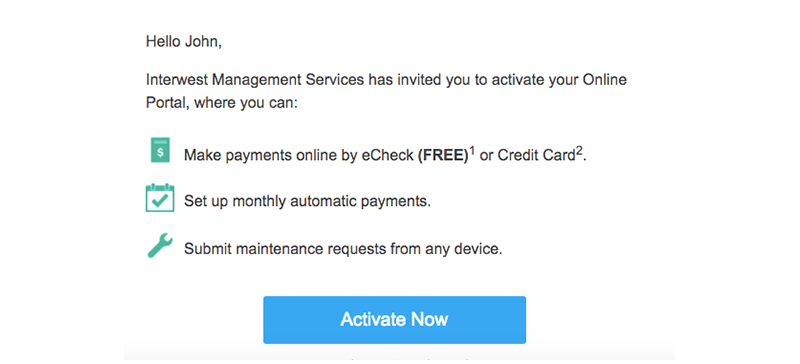Click footnote superscript 2 after Credit Card

580,151
